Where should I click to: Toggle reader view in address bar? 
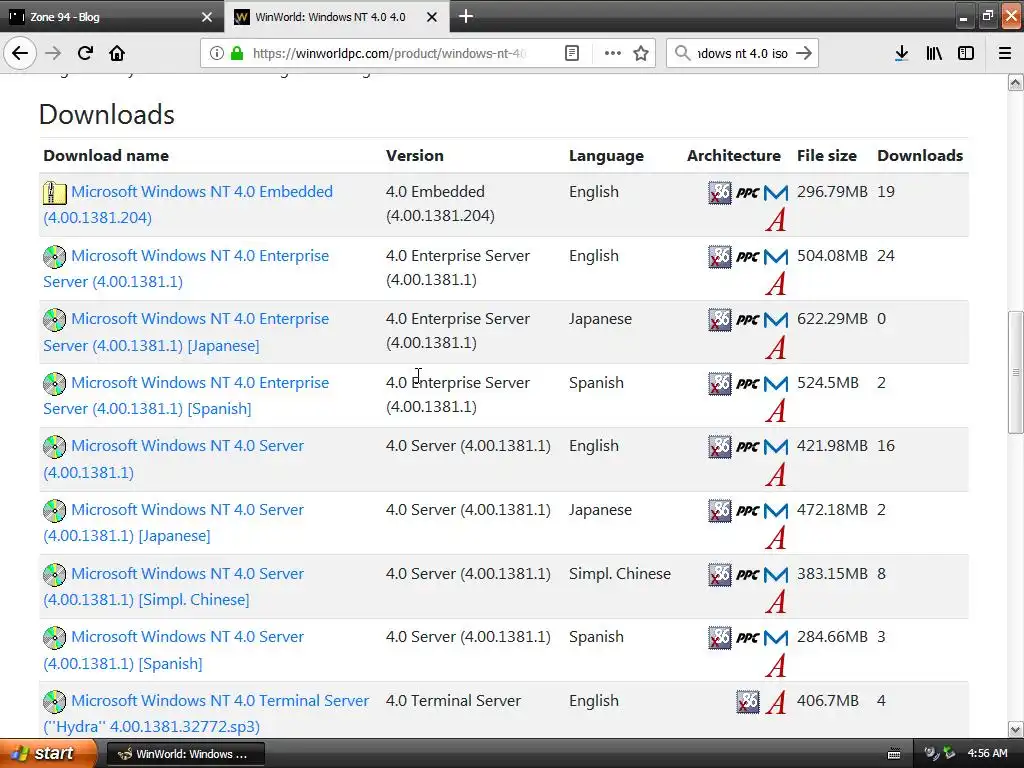click(571, 53)
